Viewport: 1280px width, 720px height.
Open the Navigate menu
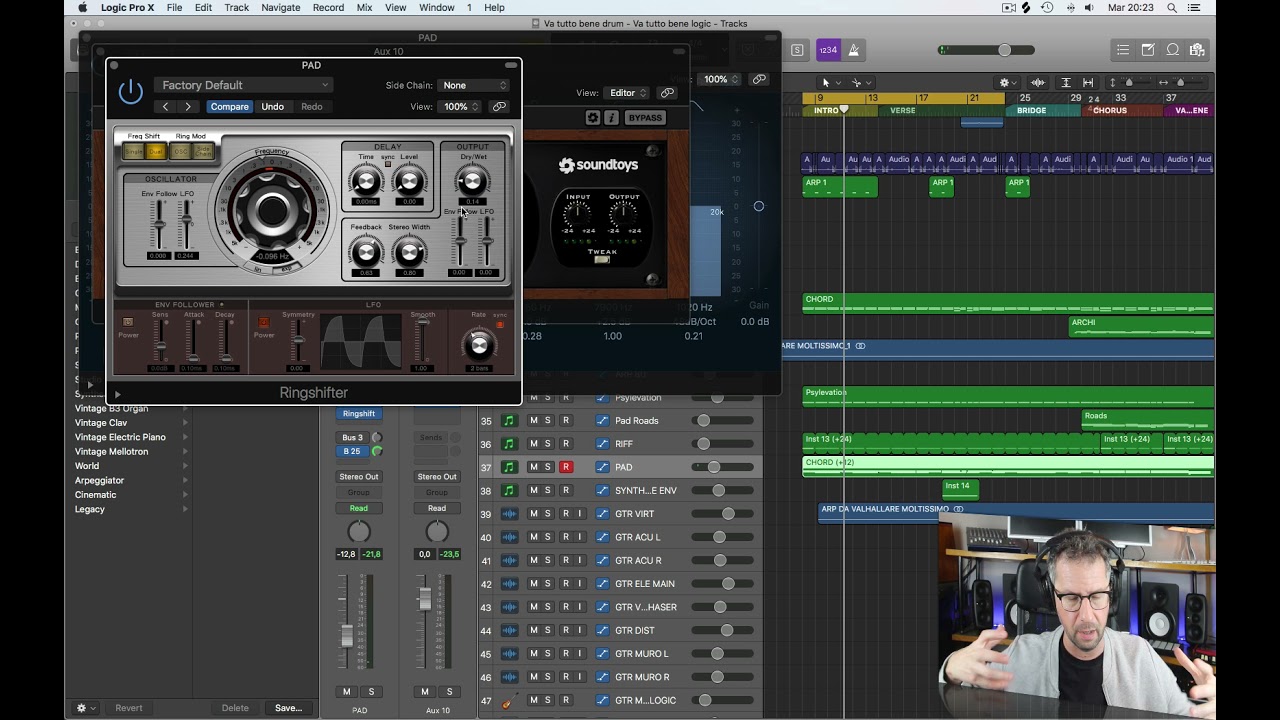point(280,8)
